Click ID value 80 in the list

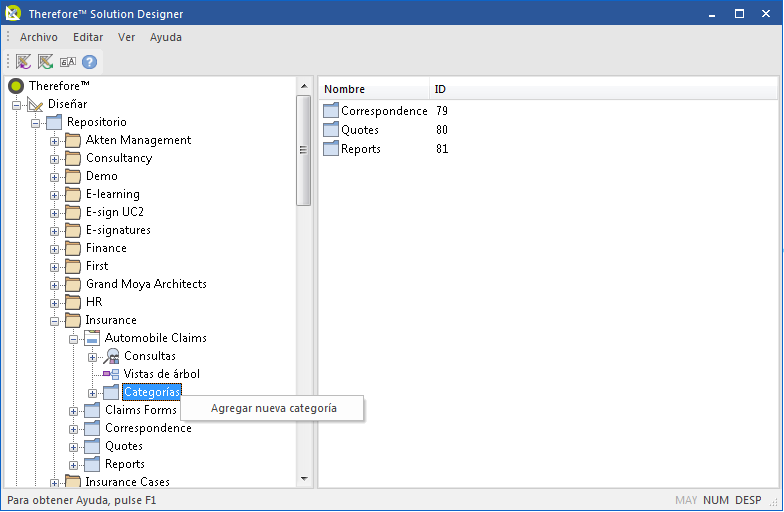[442, 130]
